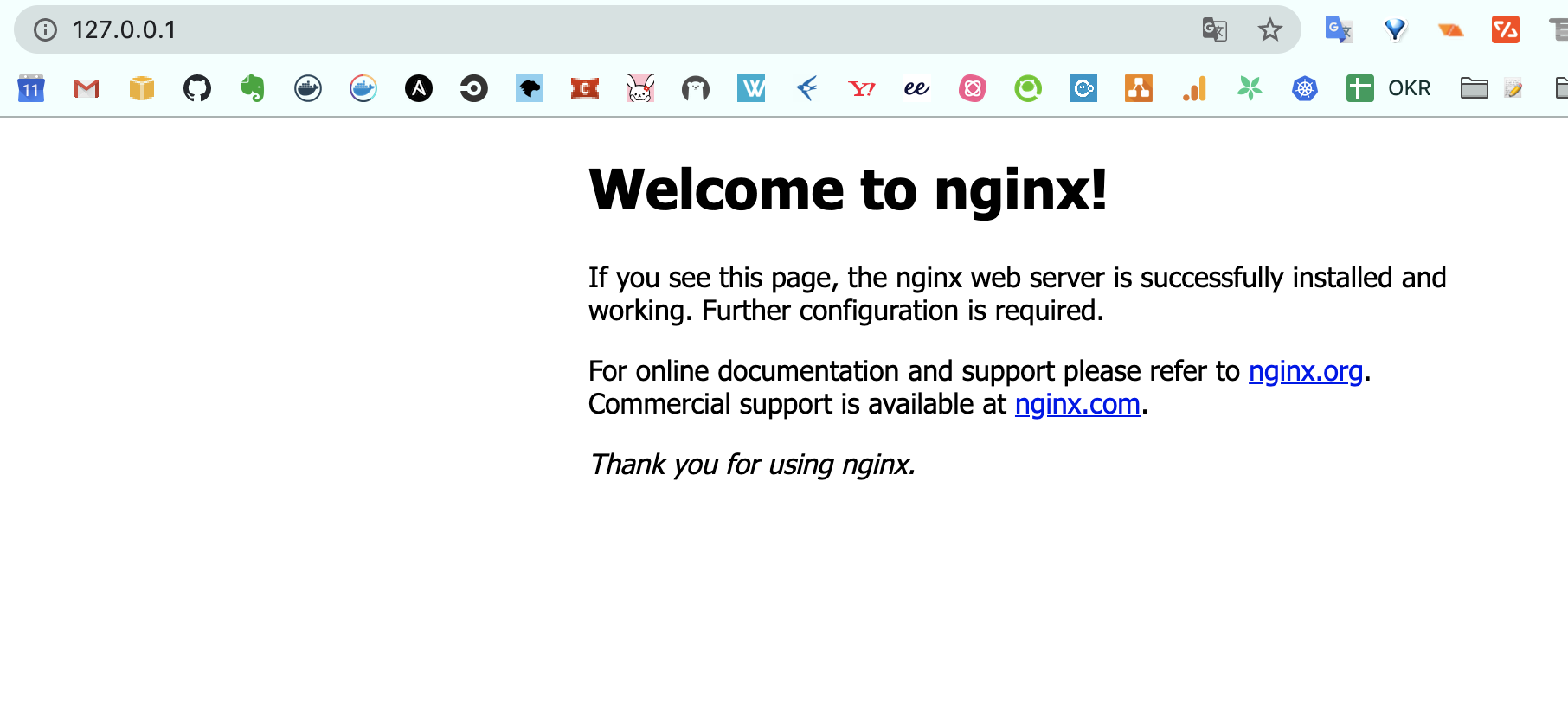The image size is (1568, 725).
Task: Open the Google Calendar bookmark
Action: click(31, 88)
